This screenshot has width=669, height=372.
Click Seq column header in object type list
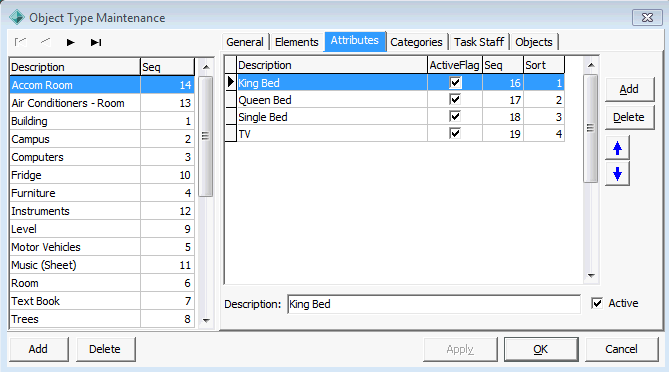(x=167, y=67)
